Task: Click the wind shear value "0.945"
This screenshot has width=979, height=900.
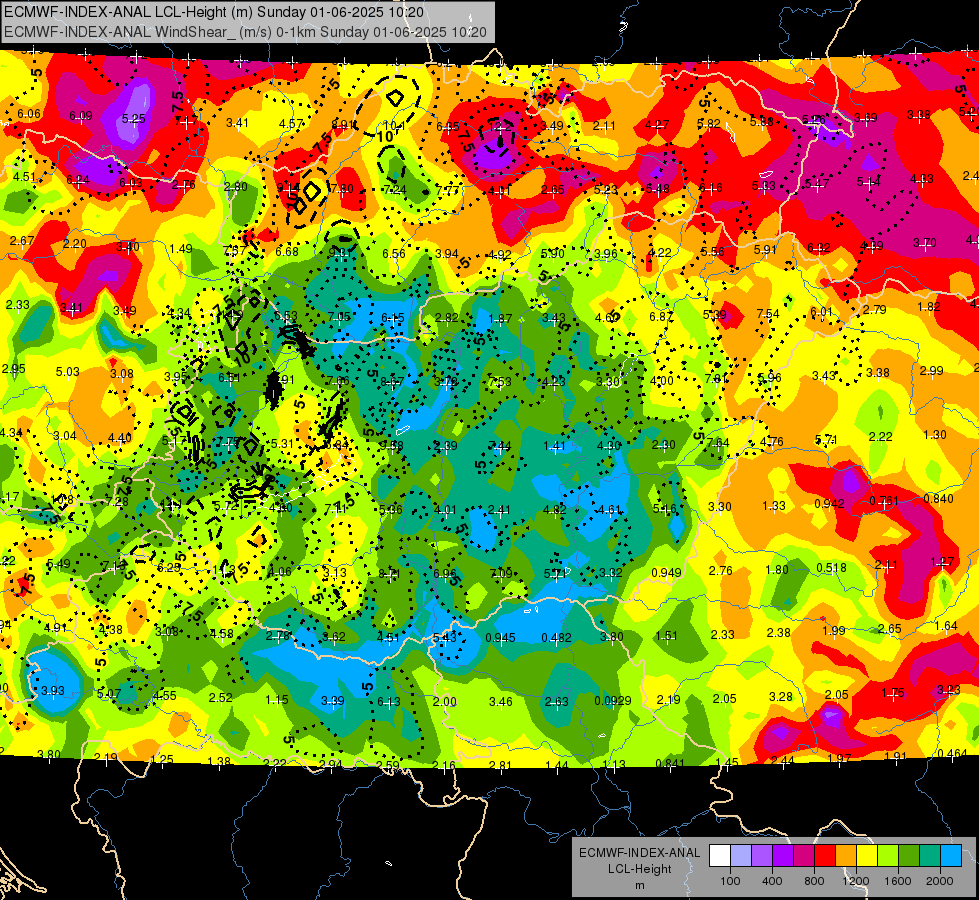Action: tap(500, 637)
